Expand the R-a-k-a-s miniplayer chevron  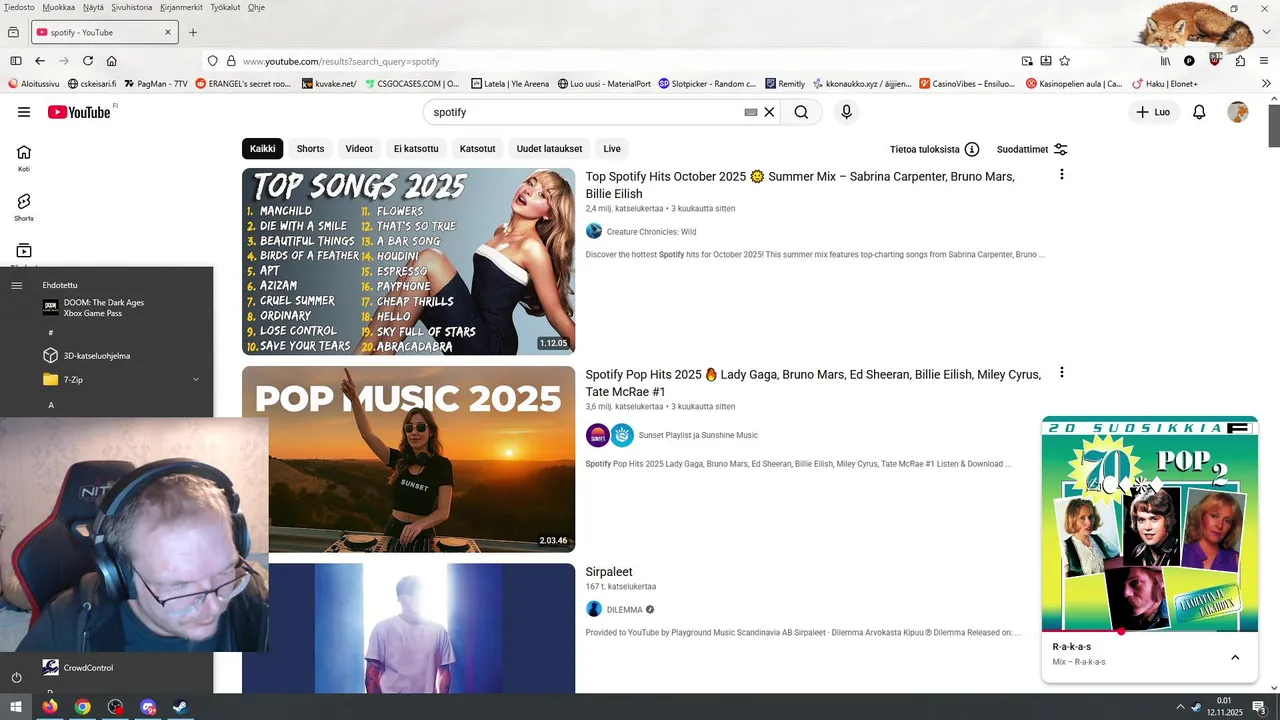(1235, 657)
